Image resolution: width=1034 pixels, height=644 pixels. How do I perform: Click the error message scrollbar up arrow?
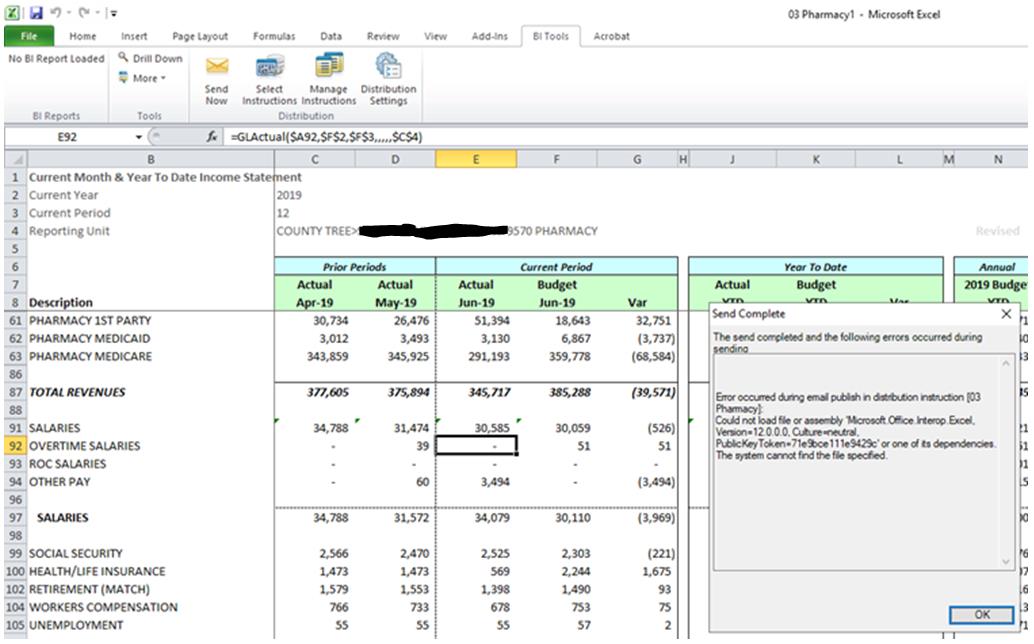(x=1006, y=363)
